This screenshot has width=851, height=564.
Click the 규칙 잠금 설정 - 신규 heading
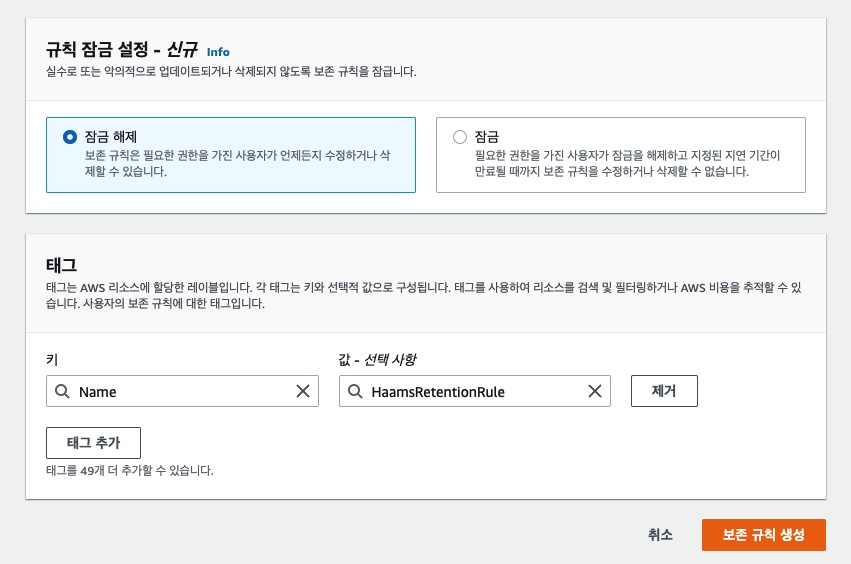point(122,50)
